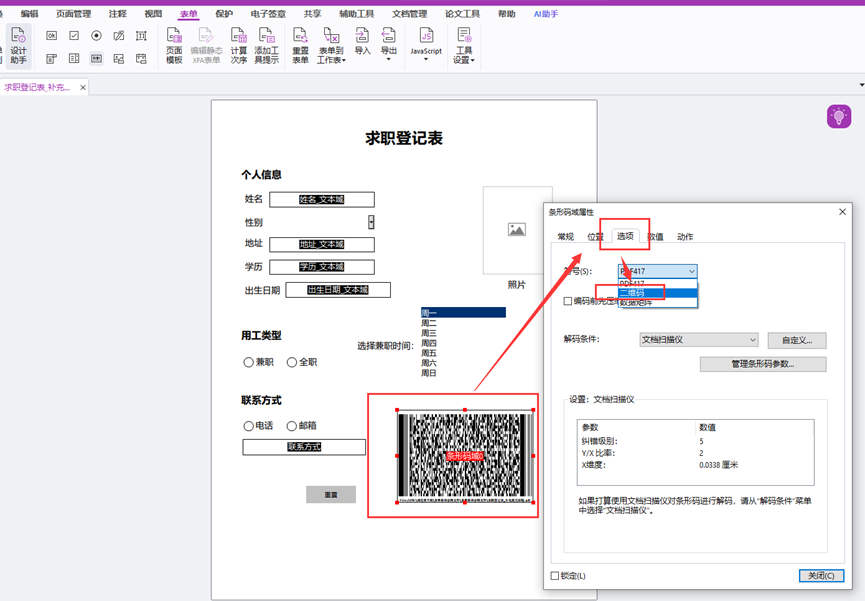
Task: Click the 姓名 text field in form
Action: pos(321,200)
